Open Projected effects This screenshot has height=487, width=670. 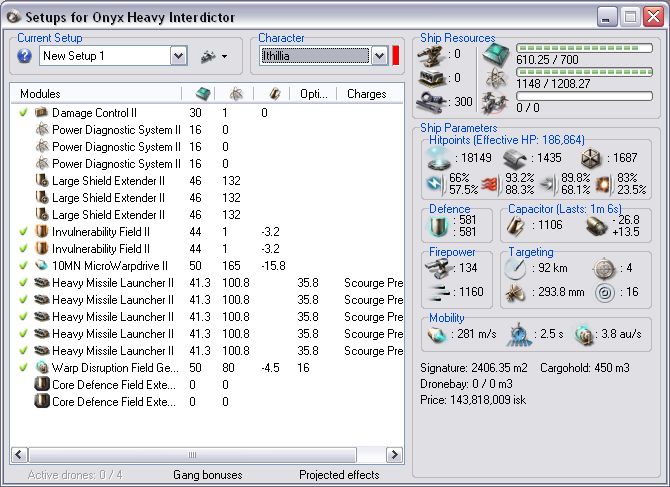tap(339, 475)
